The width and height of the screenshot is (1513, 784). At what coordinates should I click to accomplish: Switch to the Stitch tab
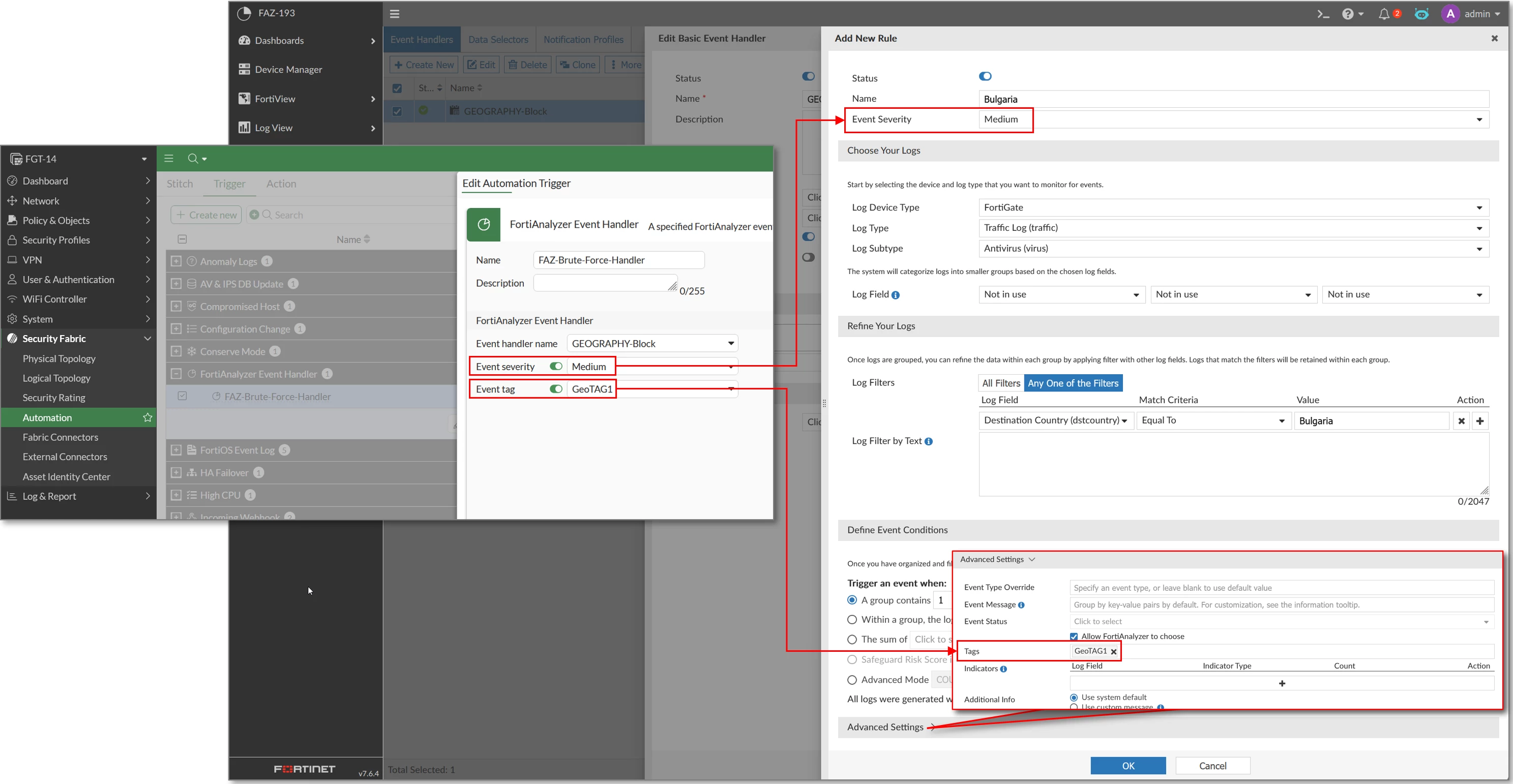[180, 184]
